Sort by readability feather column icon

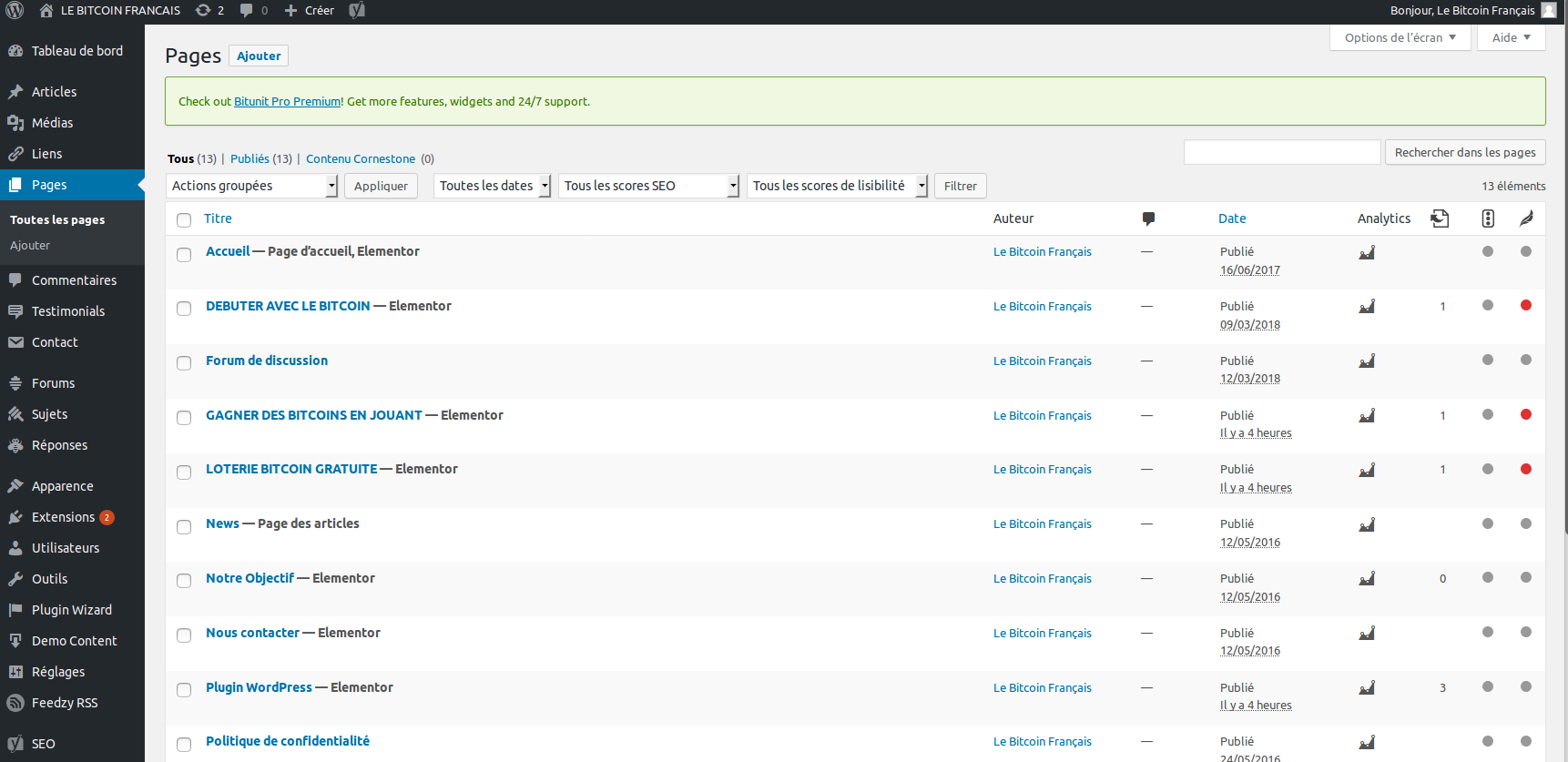[1527, 218]
